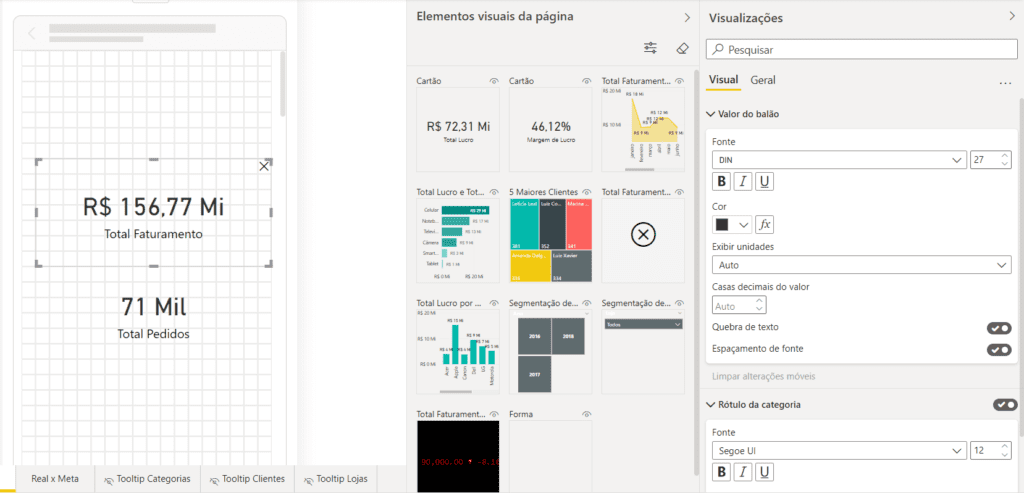Image resolution: width=1024 pixels, height=493 pixels.
Task: Toggle visibility of 5 Maiores Clientes visual
Action: [587, 192]
